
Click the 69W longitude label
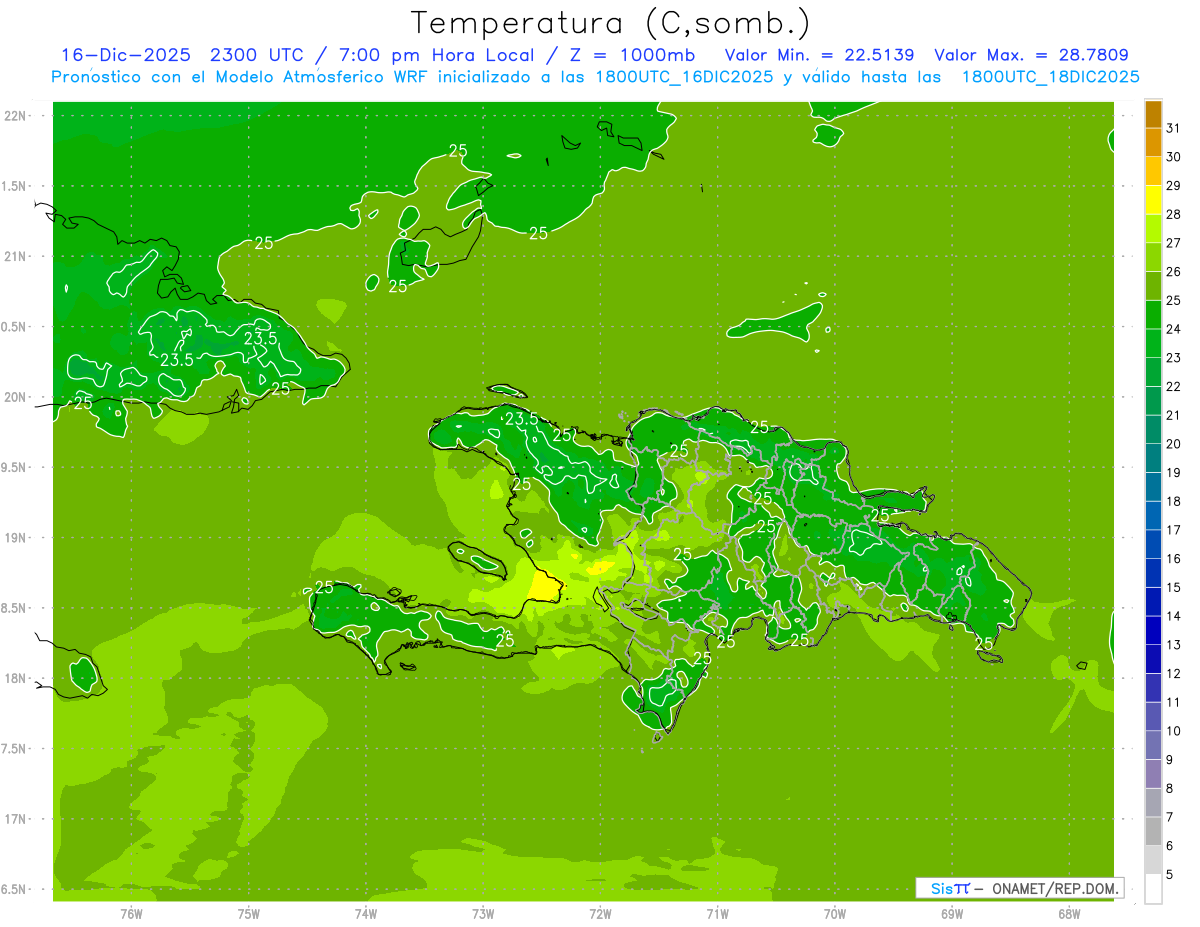[952, 914]
